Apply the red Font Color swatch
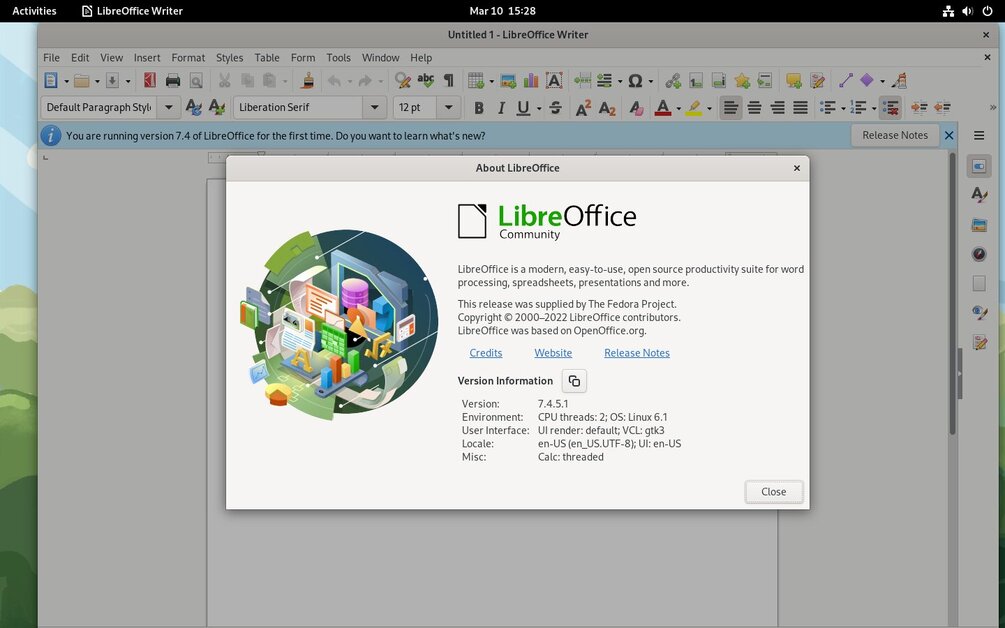Screen dimensions: 1005x628 (663, 108)
